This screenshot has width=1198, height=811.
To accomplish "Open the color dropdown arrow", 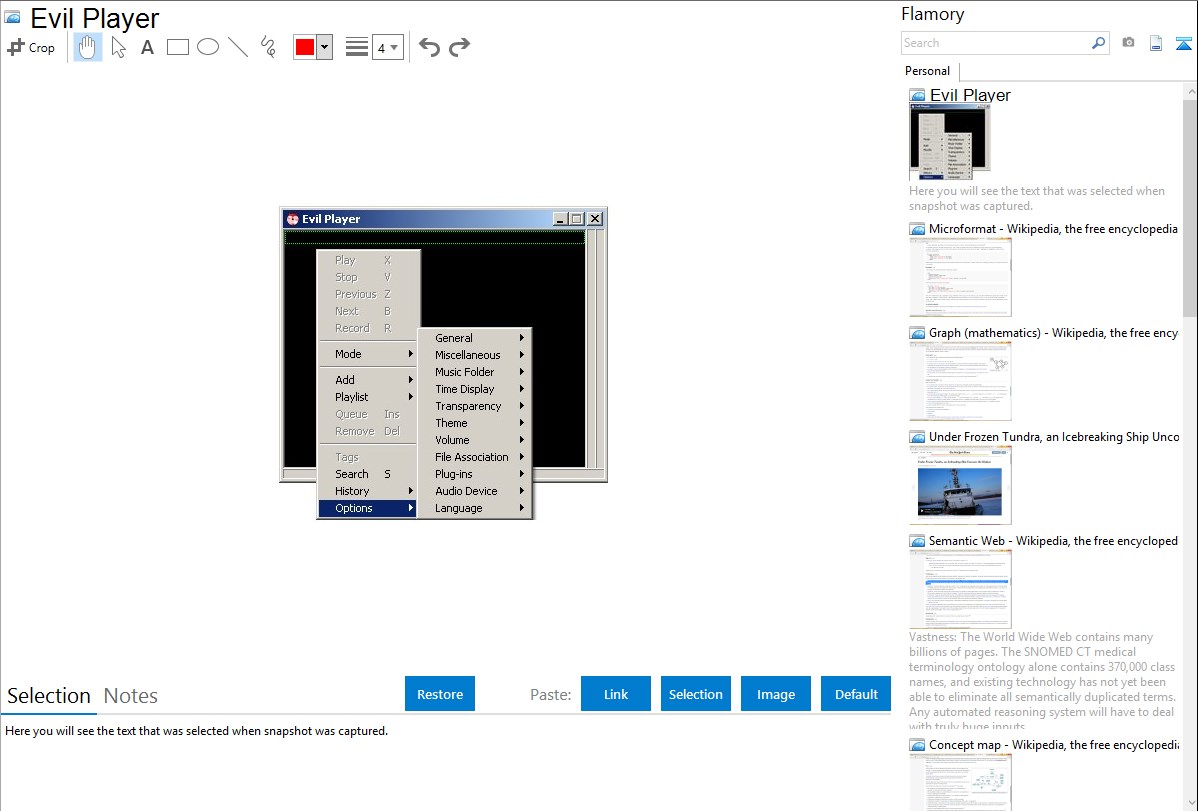I will [x=325, y=47].
